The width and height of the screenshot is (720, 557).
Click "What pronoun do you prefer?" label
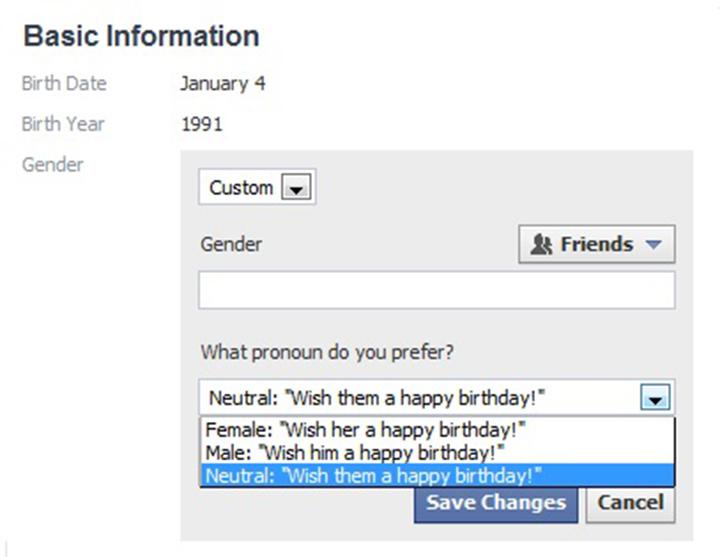327,353
